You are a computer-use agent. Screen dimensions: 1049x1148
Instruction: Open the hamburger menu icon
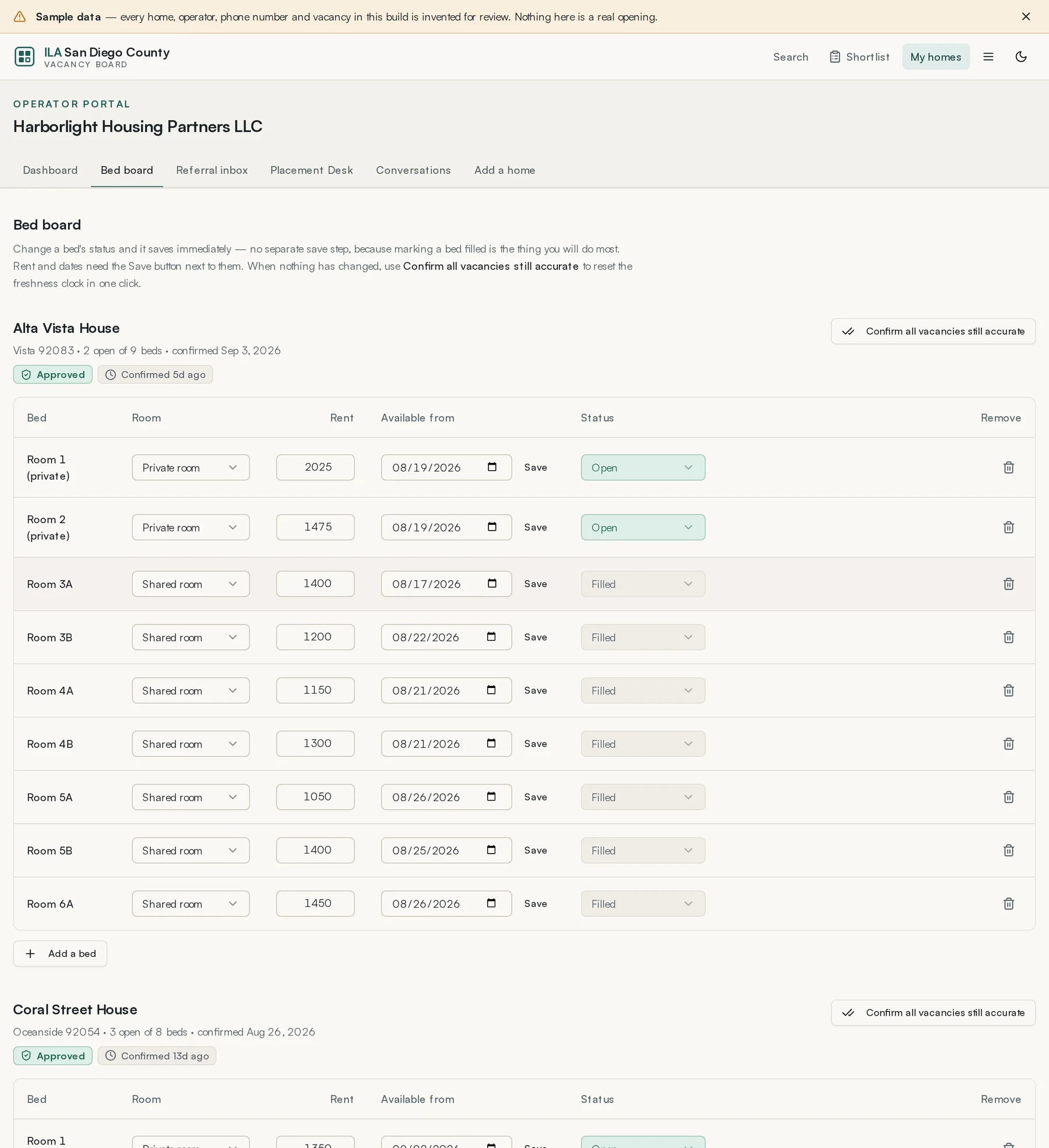988,57
